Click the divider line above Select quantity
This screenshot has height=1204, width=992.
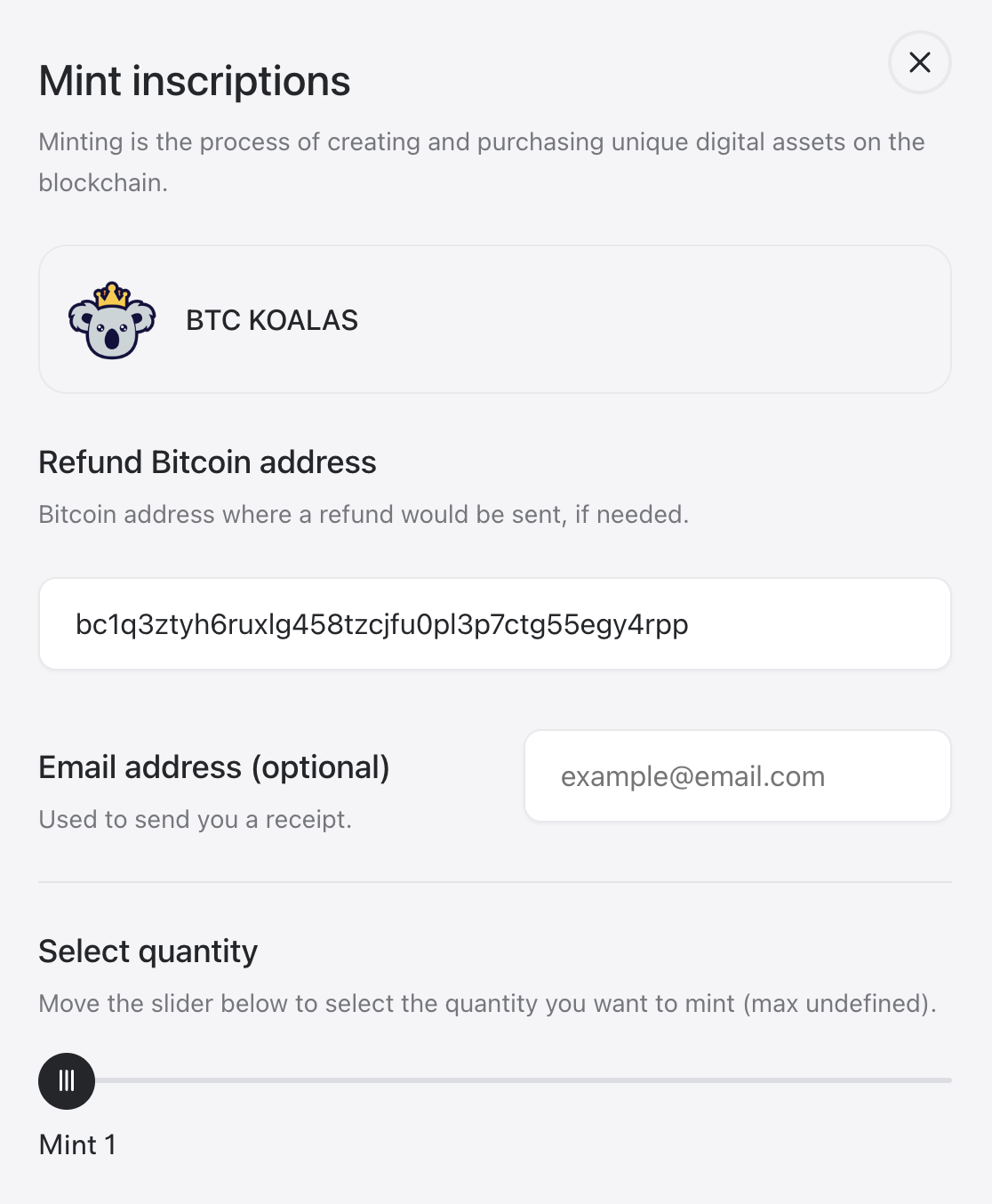coord(494,882)
